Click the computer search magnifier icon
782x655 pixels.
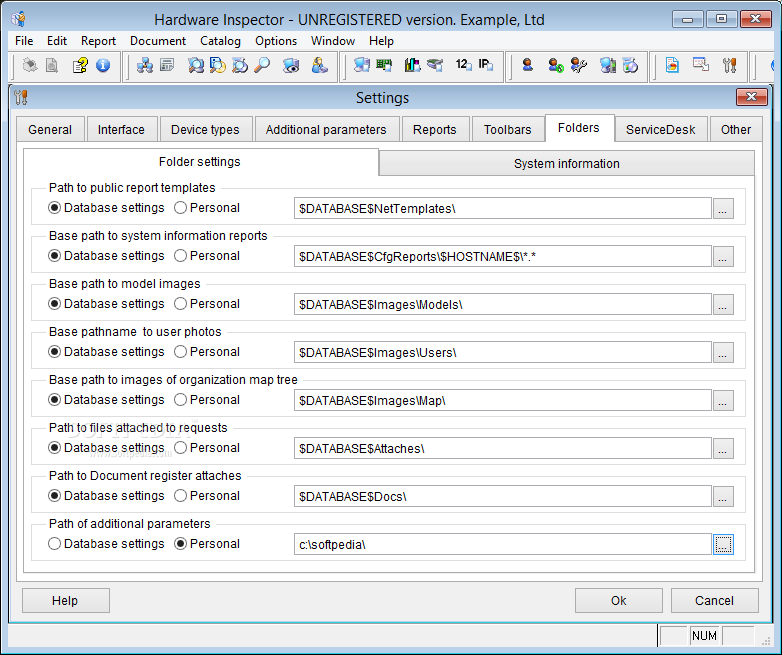[196, 65]
